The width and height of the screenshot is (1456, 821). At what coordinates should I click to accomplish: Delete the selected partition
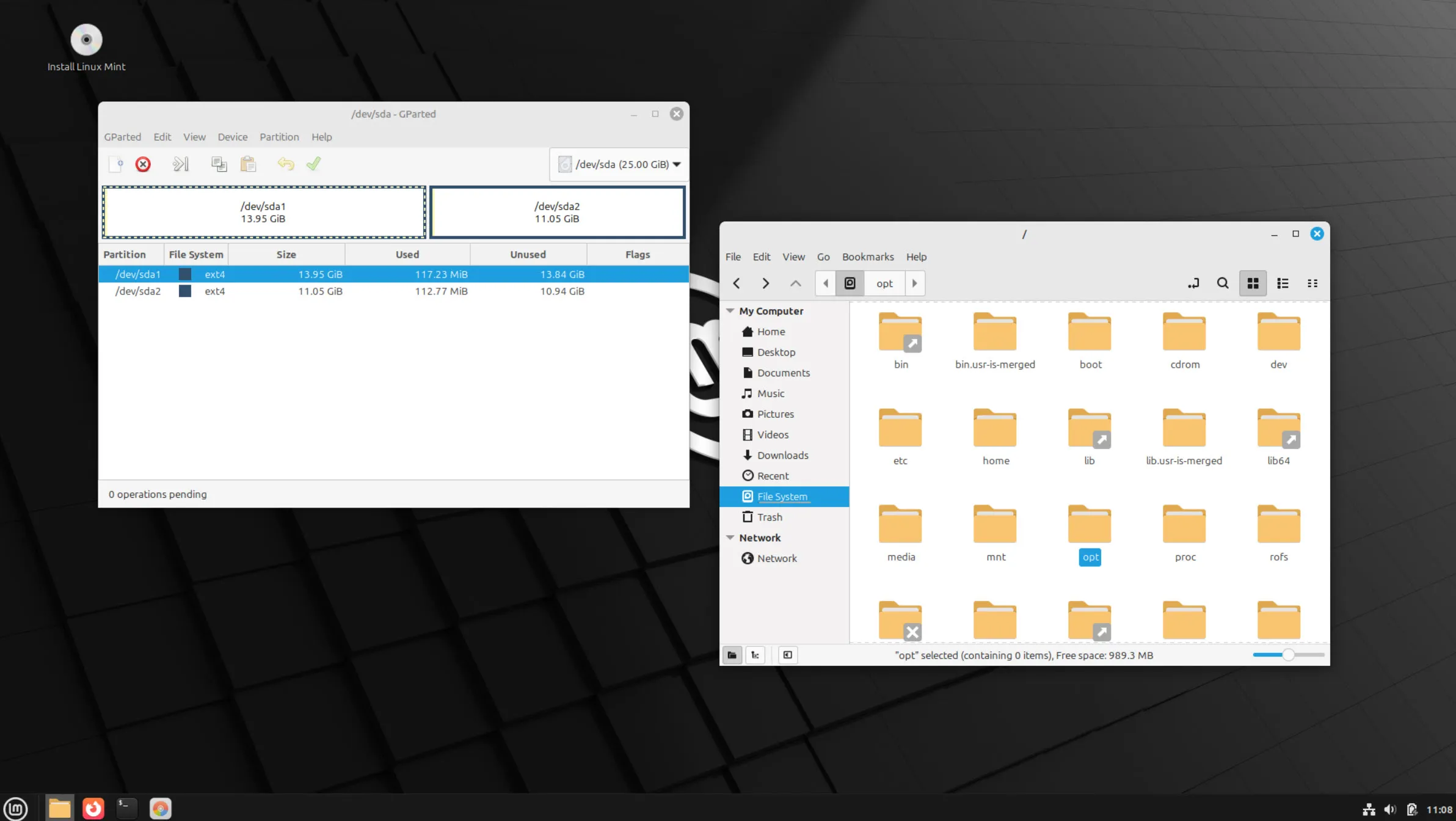pyautogui.click(x=143, y=164)
